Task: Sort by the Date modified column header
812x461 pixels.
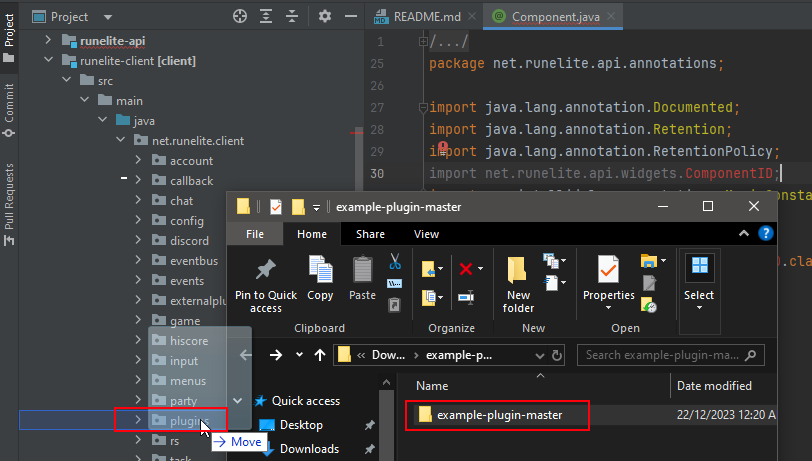Action: (714, 386)
